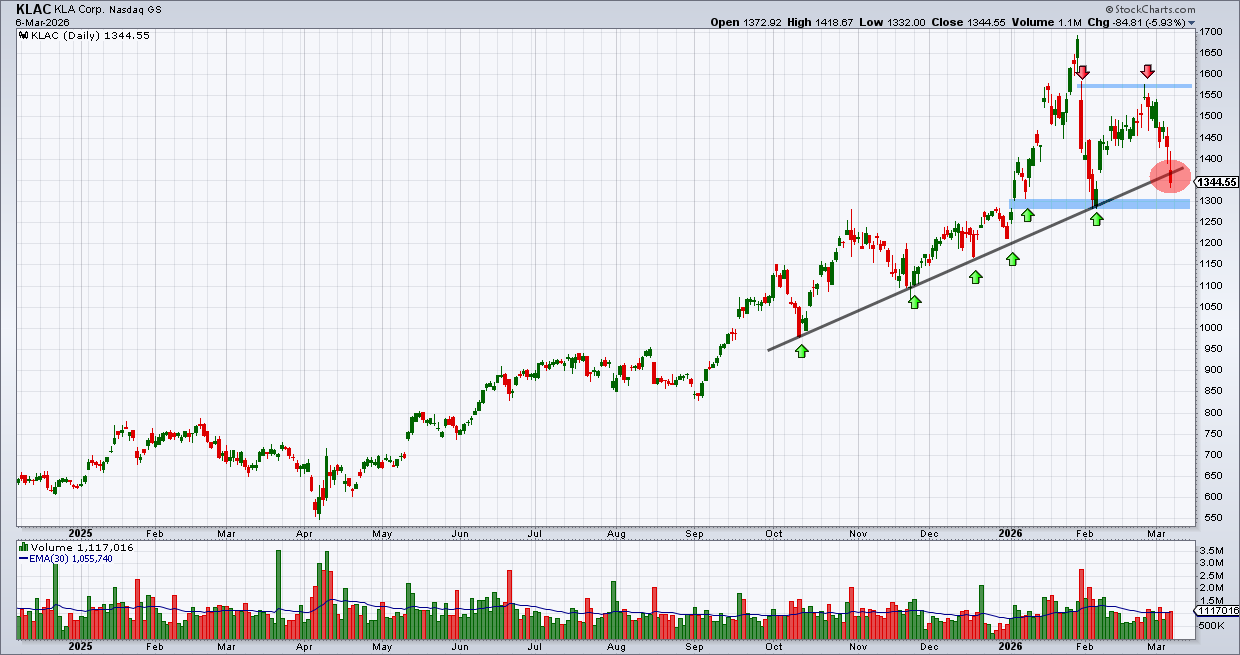Click the 1250 price axis label

coord(1211,222)
